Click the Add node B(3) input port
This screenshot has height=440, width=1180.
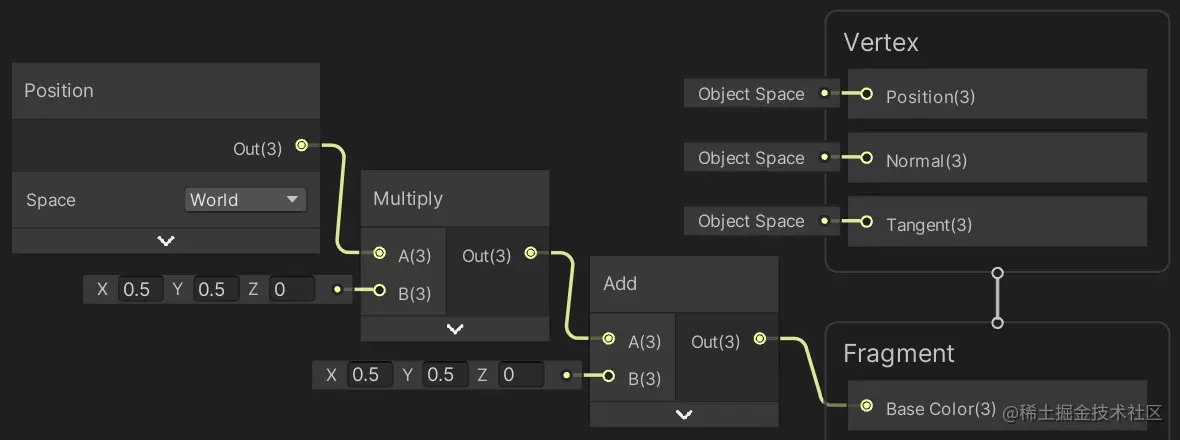click(x=609, y=376)
